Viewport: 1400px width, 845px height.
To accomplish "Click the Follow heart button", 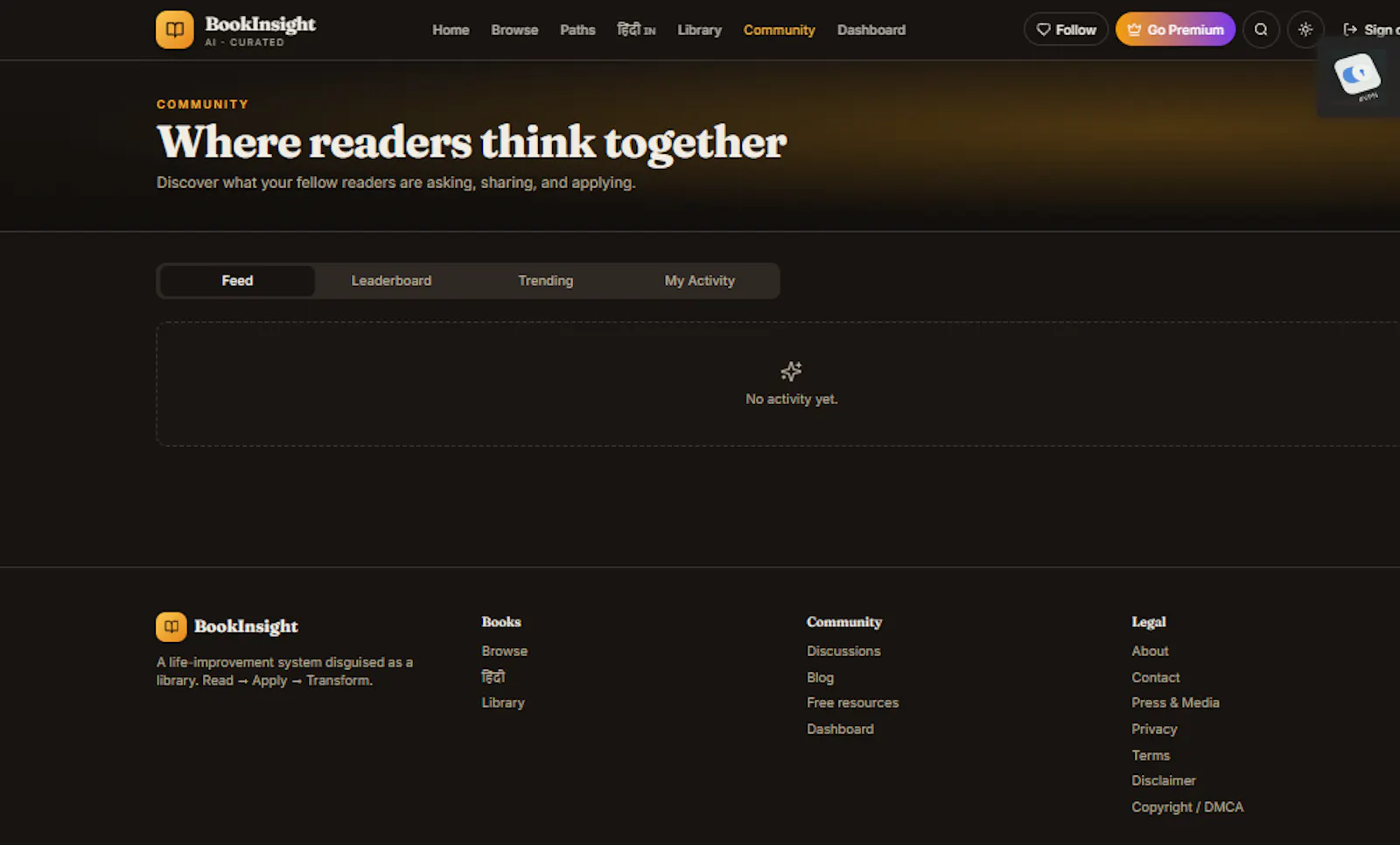I will coord(1066,30).
